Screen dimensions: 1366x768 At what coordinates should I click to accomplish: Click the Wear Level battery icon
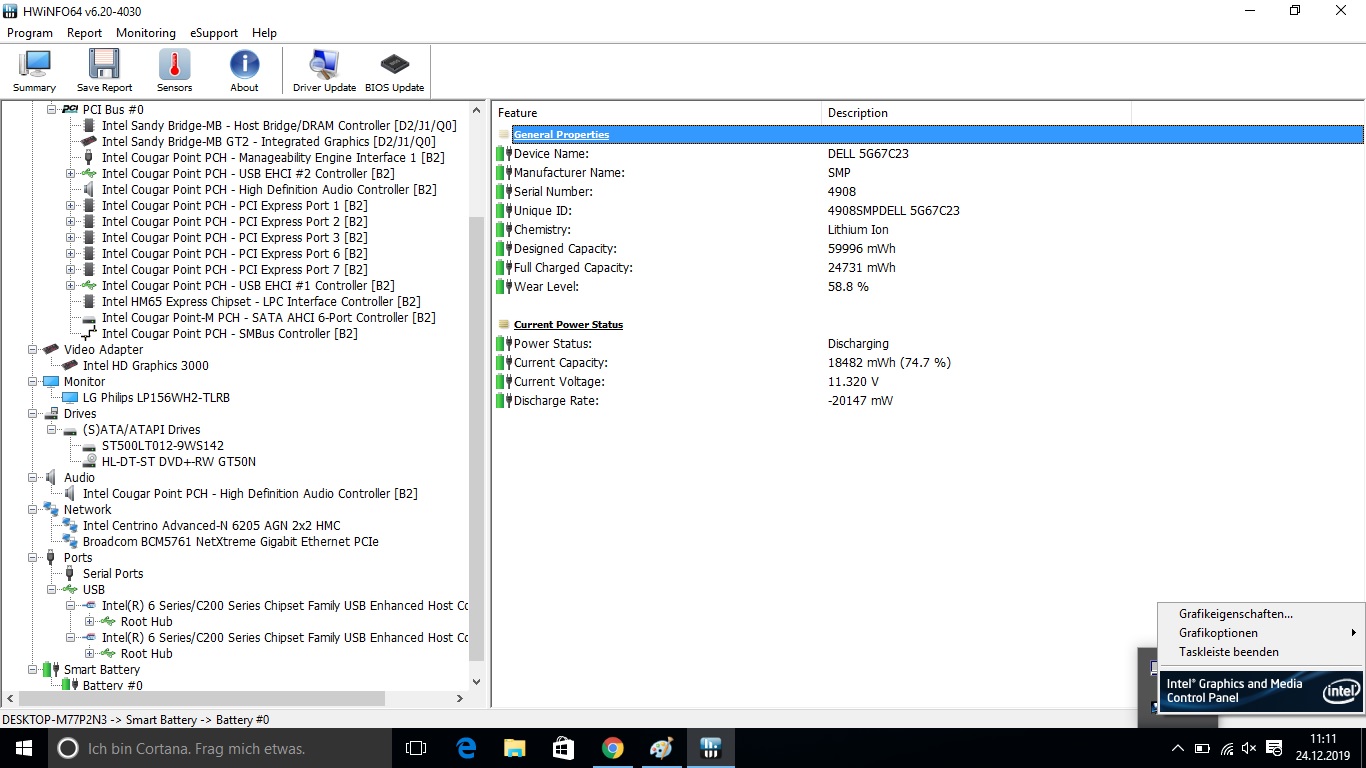point(504,287)
